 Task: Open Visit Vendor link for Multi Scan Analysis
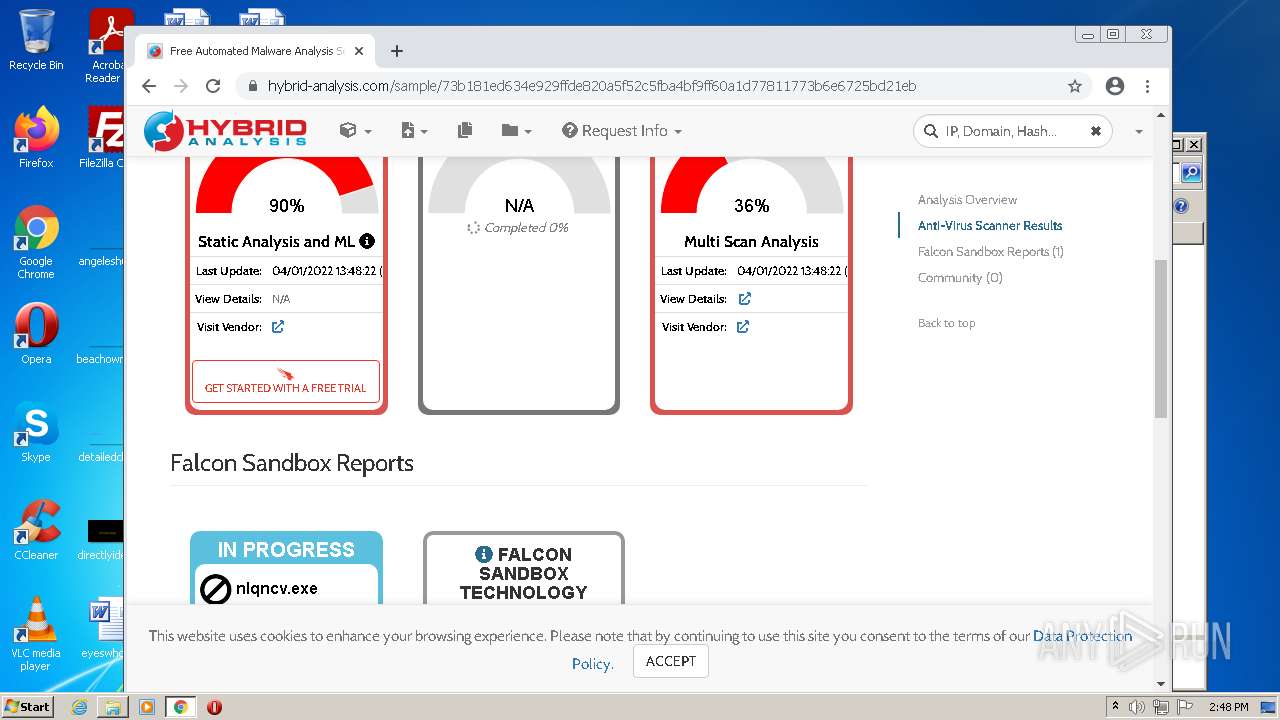pyautogui.click(x=743, y=327)
